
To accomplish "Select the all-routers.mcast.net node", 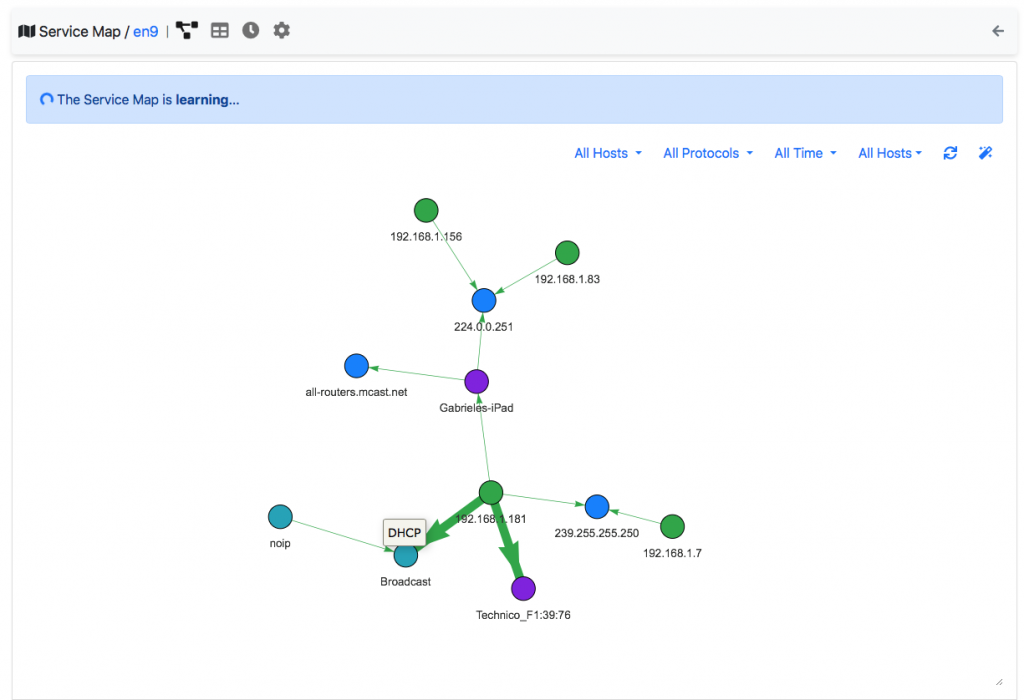I will coord(357,366).
